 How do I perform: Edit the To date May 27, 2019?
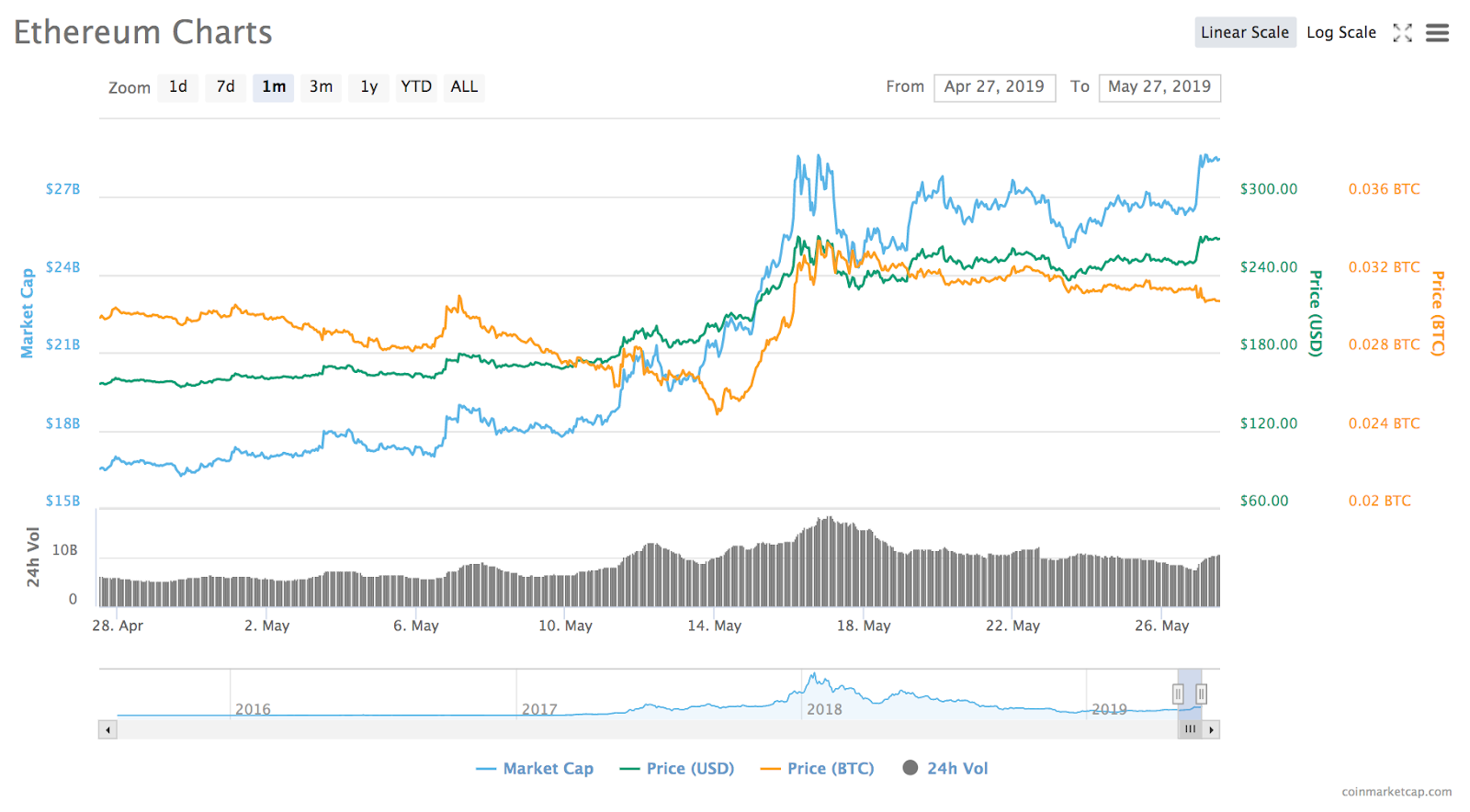coord(1159,87)
